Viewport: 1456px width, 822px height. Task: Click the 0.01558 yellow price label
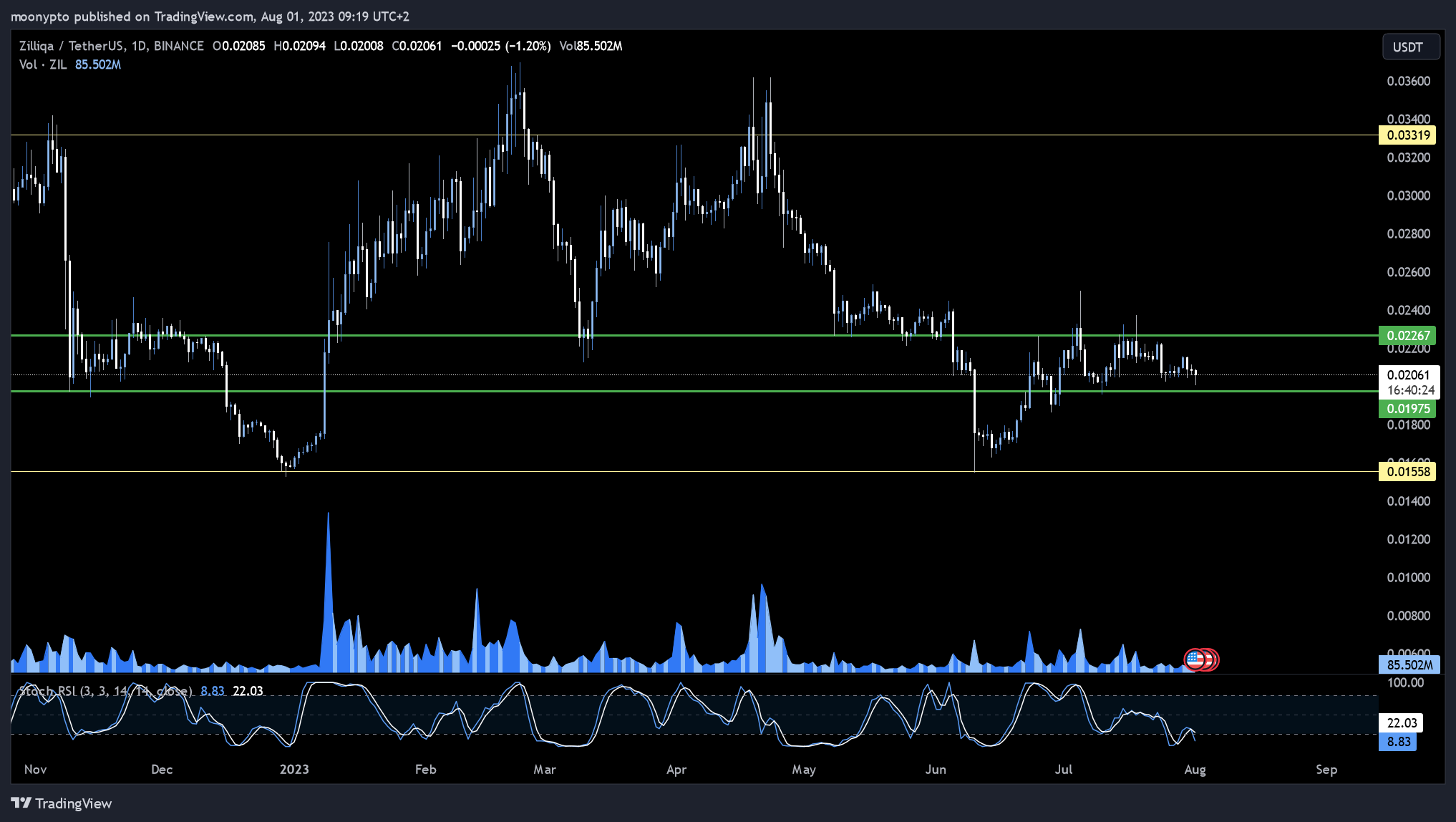1407,471
